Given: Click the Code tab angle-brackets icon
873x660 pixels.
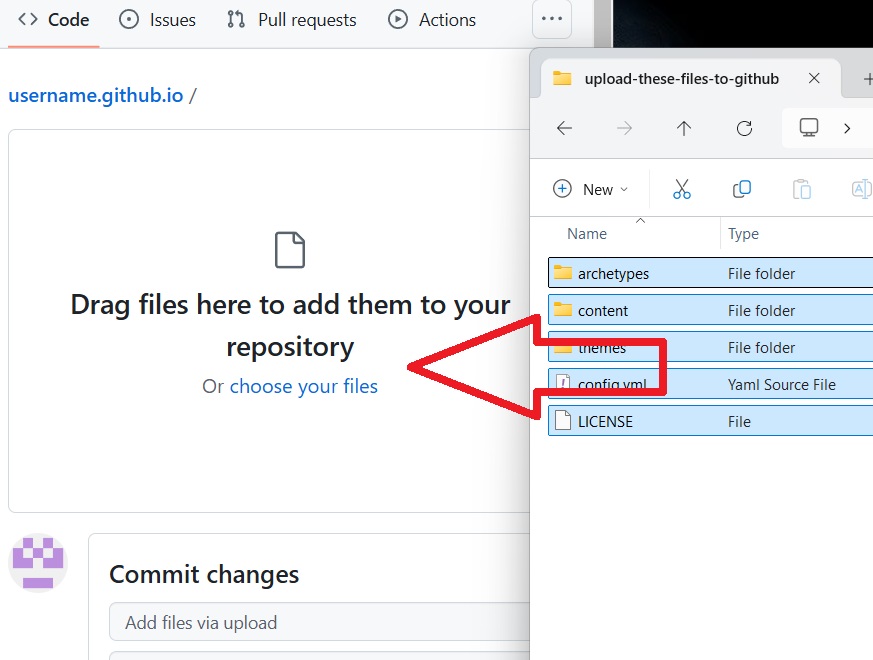Looking at the screenshot, I should (x=28, y=19).
